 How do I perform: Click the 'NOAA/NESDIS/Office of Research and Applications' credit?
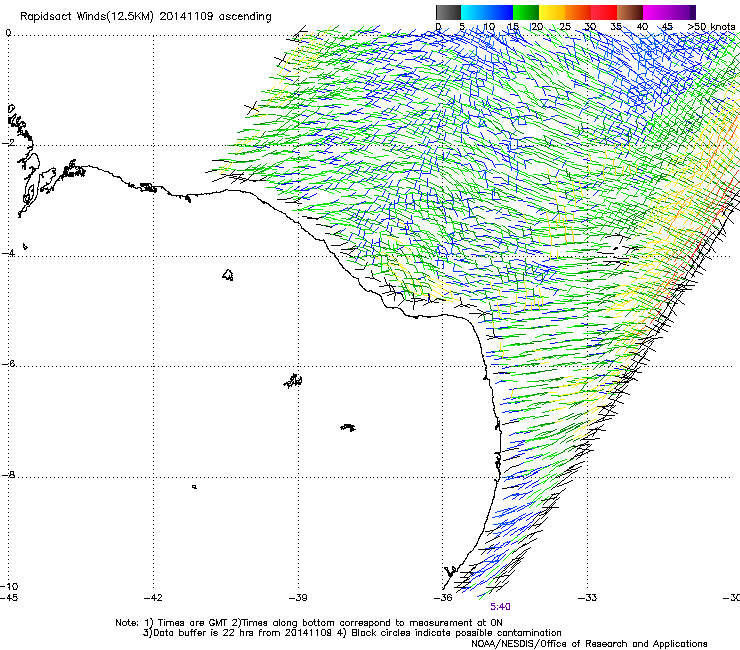(x=589, y=643)
